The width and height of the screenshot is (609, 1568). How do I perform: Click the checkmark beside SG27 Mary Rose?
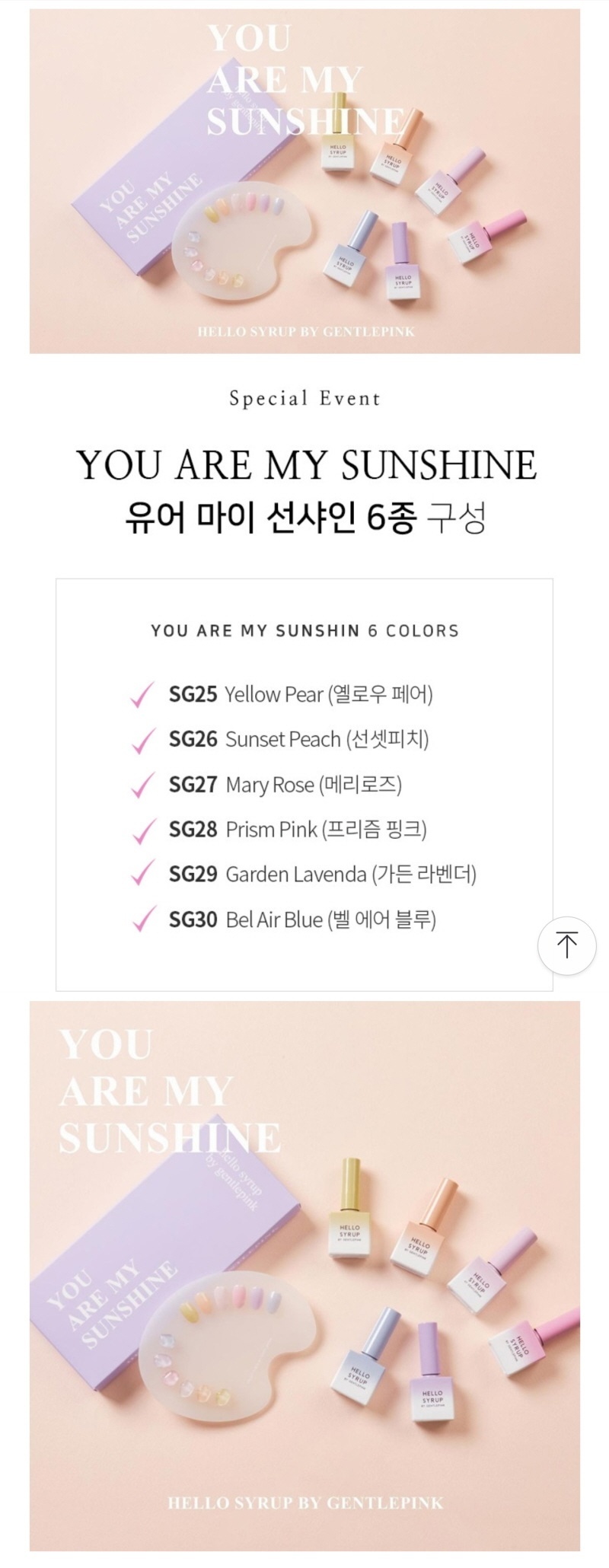143,785
